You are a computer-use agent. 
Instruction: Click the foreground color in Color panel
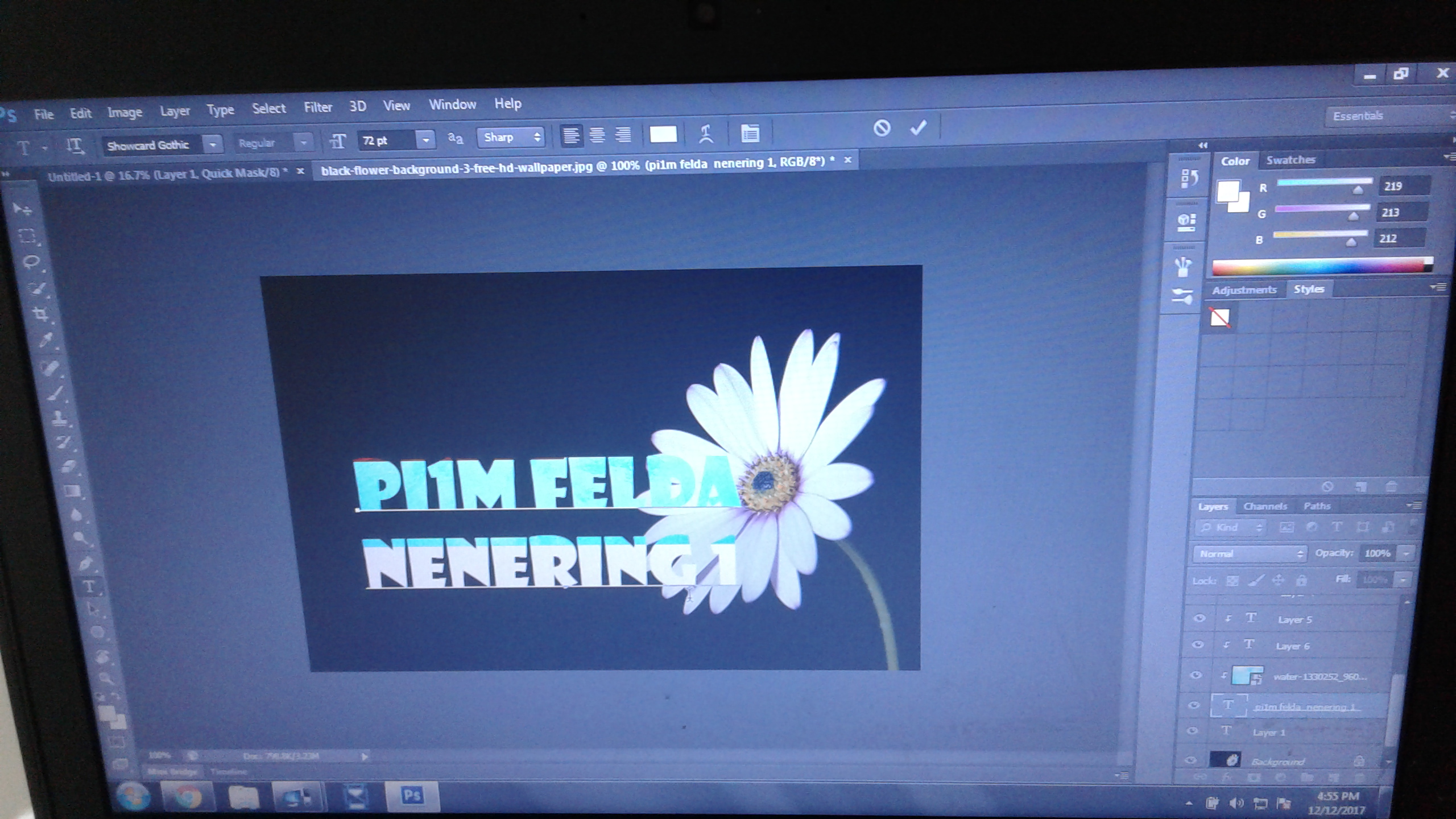[1228, 191]
